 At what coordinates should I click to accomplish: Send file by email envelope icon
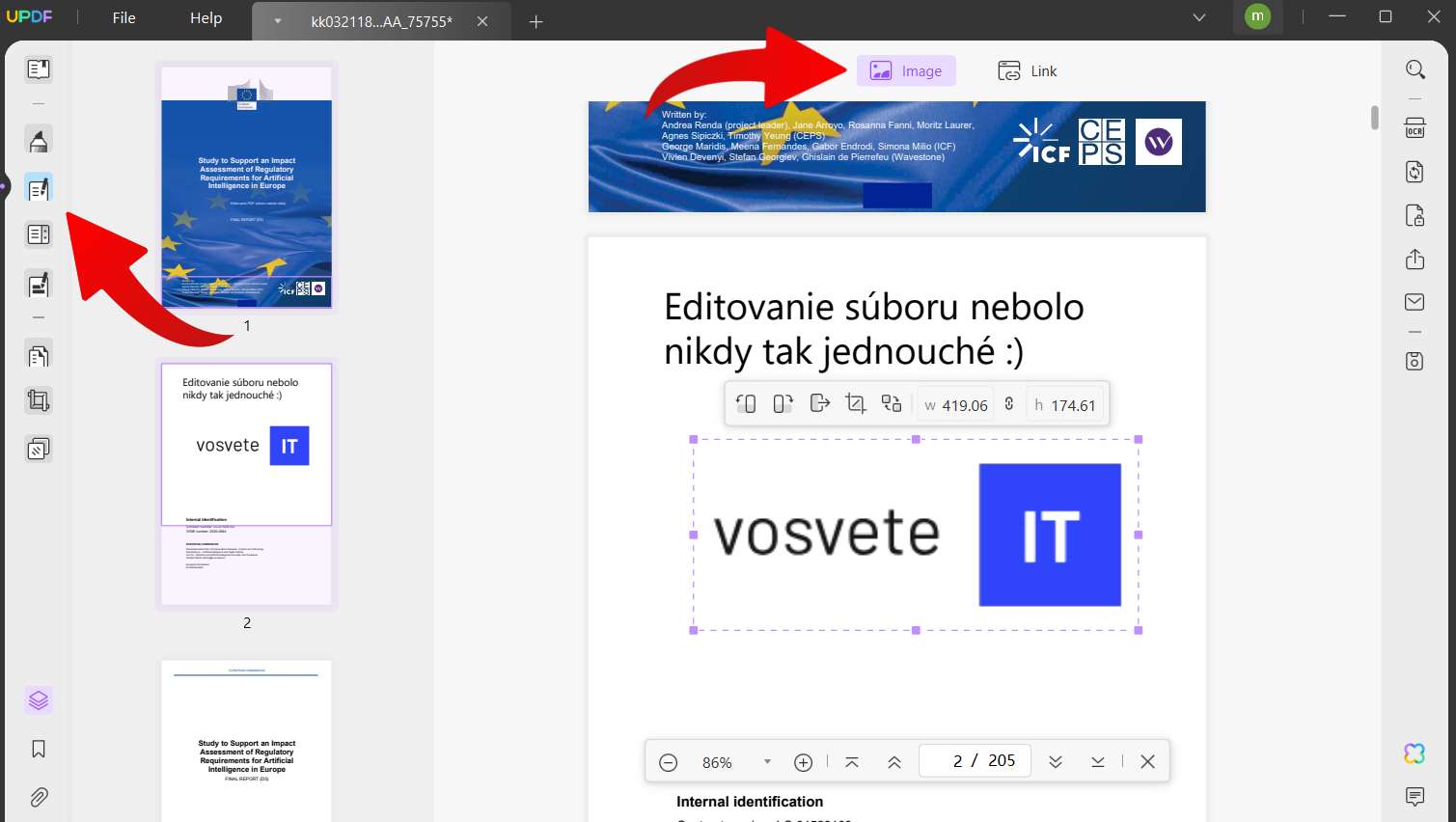(1415, 302)
